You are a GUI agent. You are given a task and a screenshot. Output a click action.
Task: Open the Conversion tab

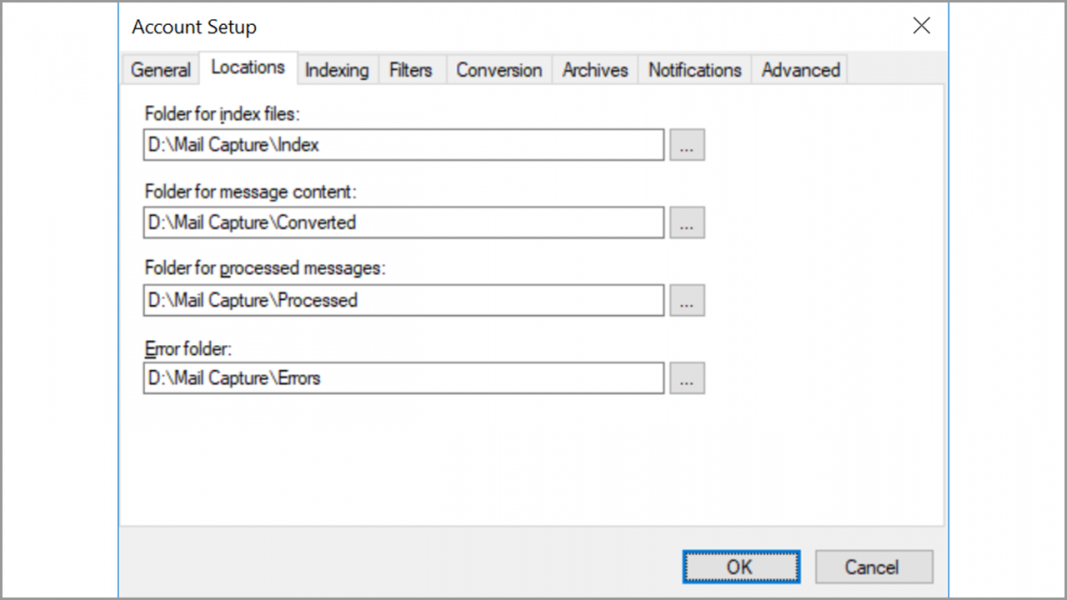tap(499, 70)
